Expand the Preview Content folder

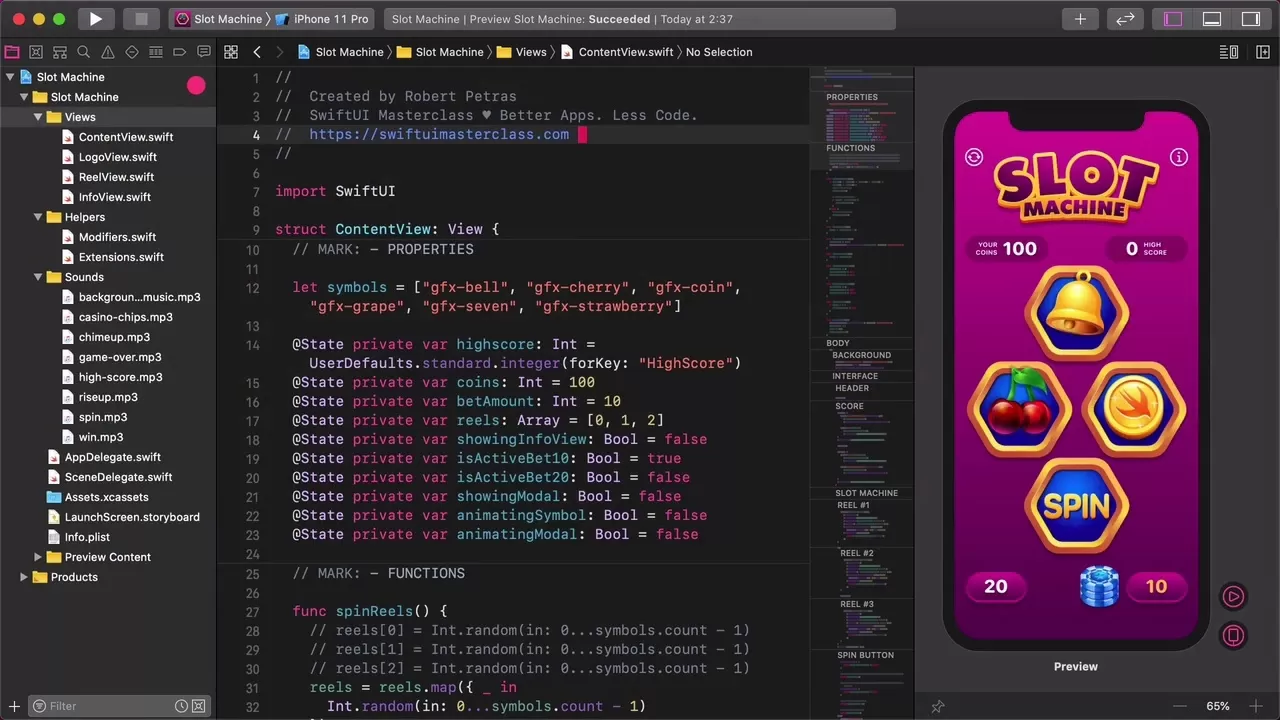39,557
